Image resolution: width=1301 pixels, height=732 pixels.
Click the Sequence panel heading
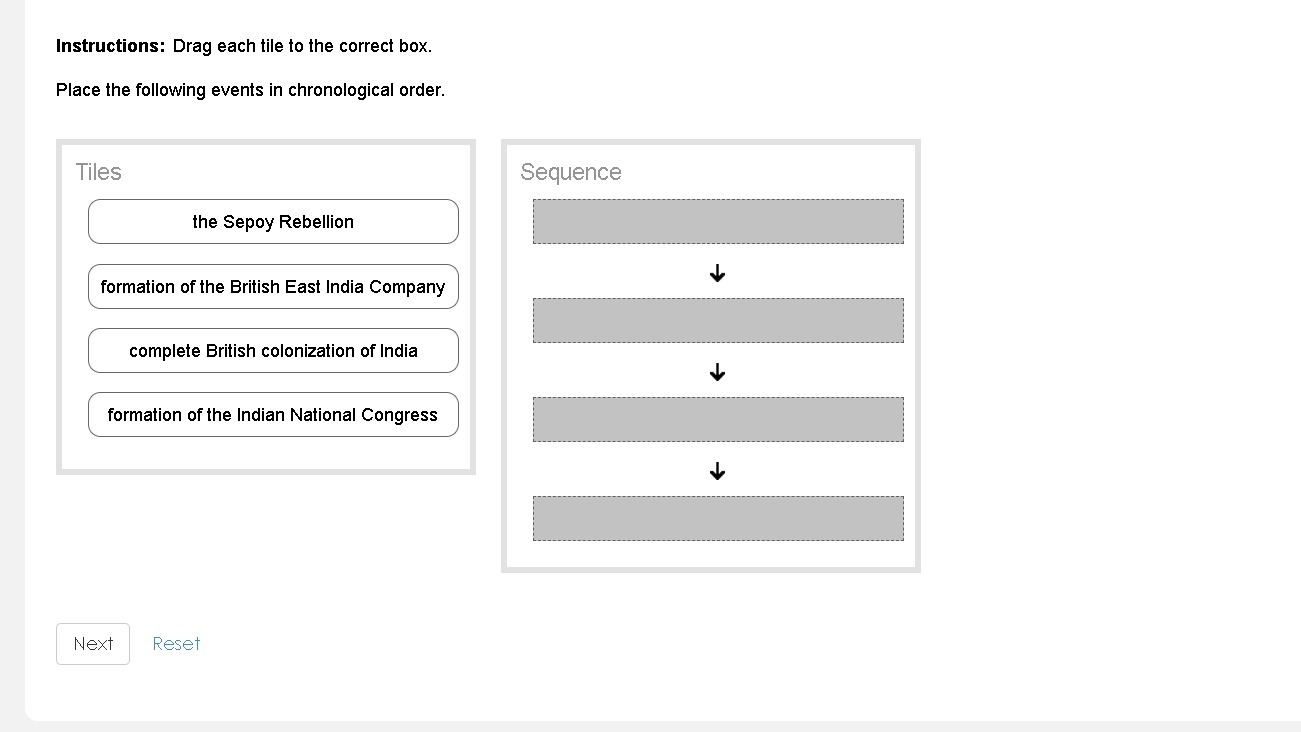coord(570,172)
